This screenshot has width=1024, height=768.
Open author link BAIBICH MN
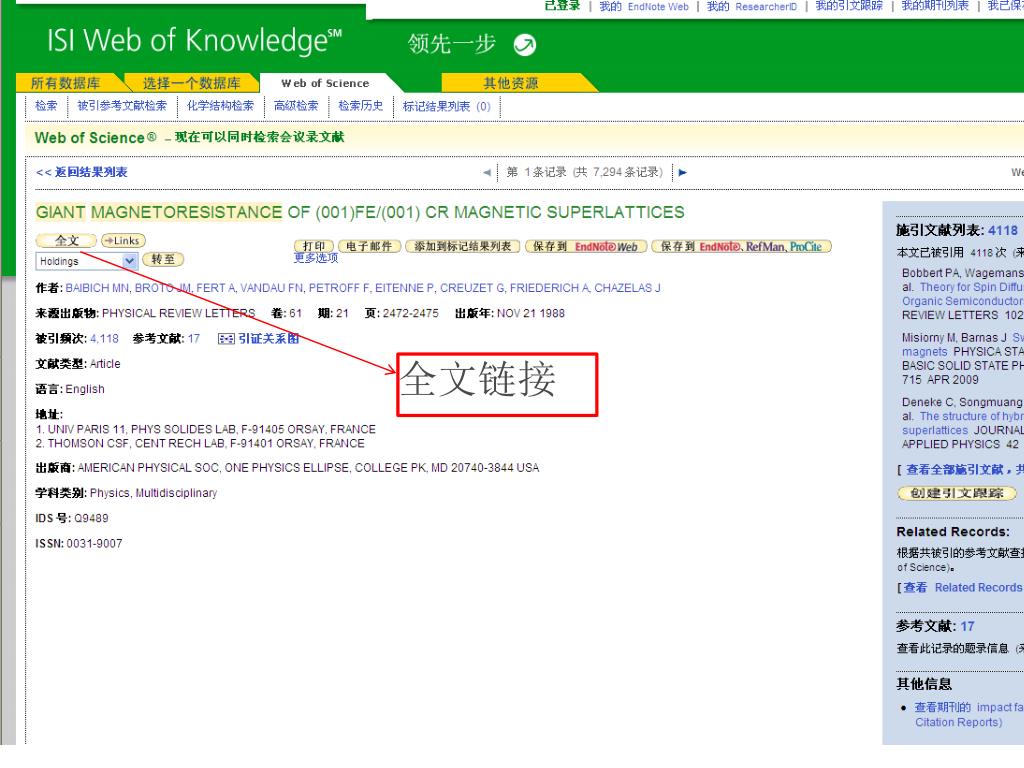97,288
